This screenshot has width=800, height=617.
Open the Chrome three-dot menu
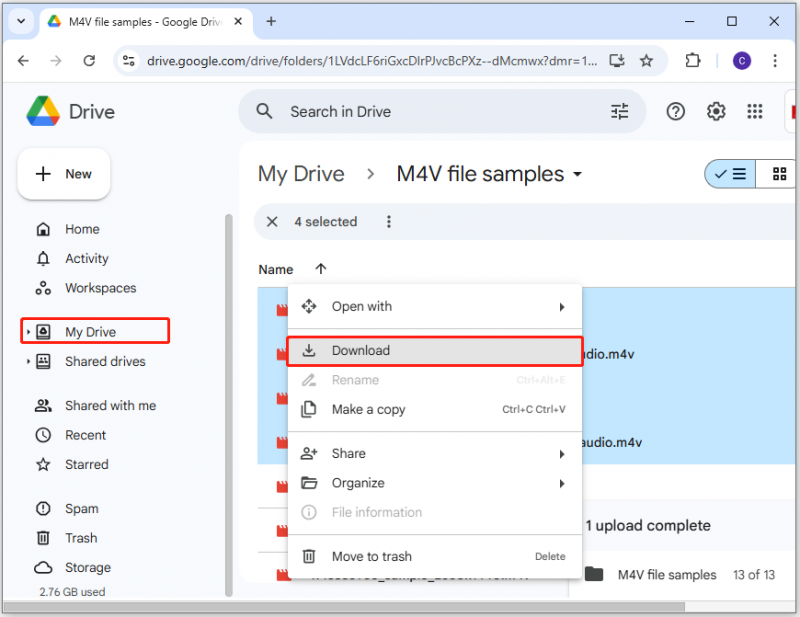pyautogui.click(x=774, y=61)
